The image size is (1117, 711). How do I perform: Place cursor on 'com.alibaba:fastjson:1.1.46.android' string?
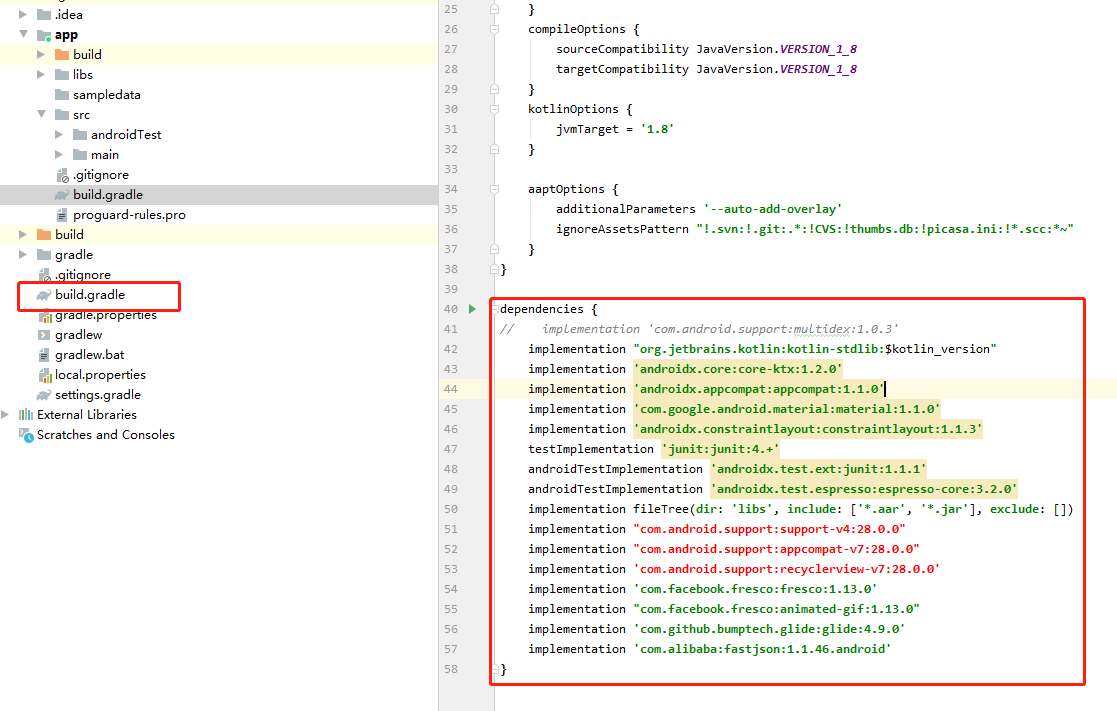[762, 649]
